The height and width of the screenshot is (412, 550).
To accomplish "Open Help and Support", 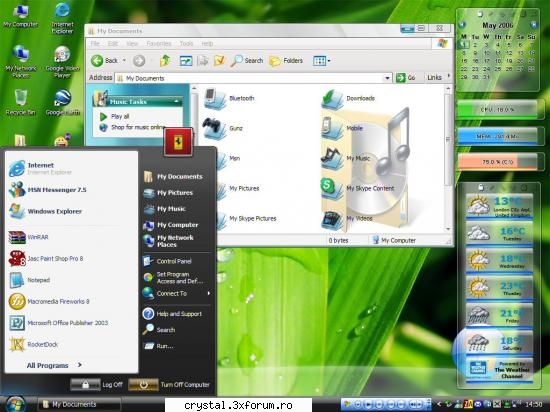I will (172, 313).
